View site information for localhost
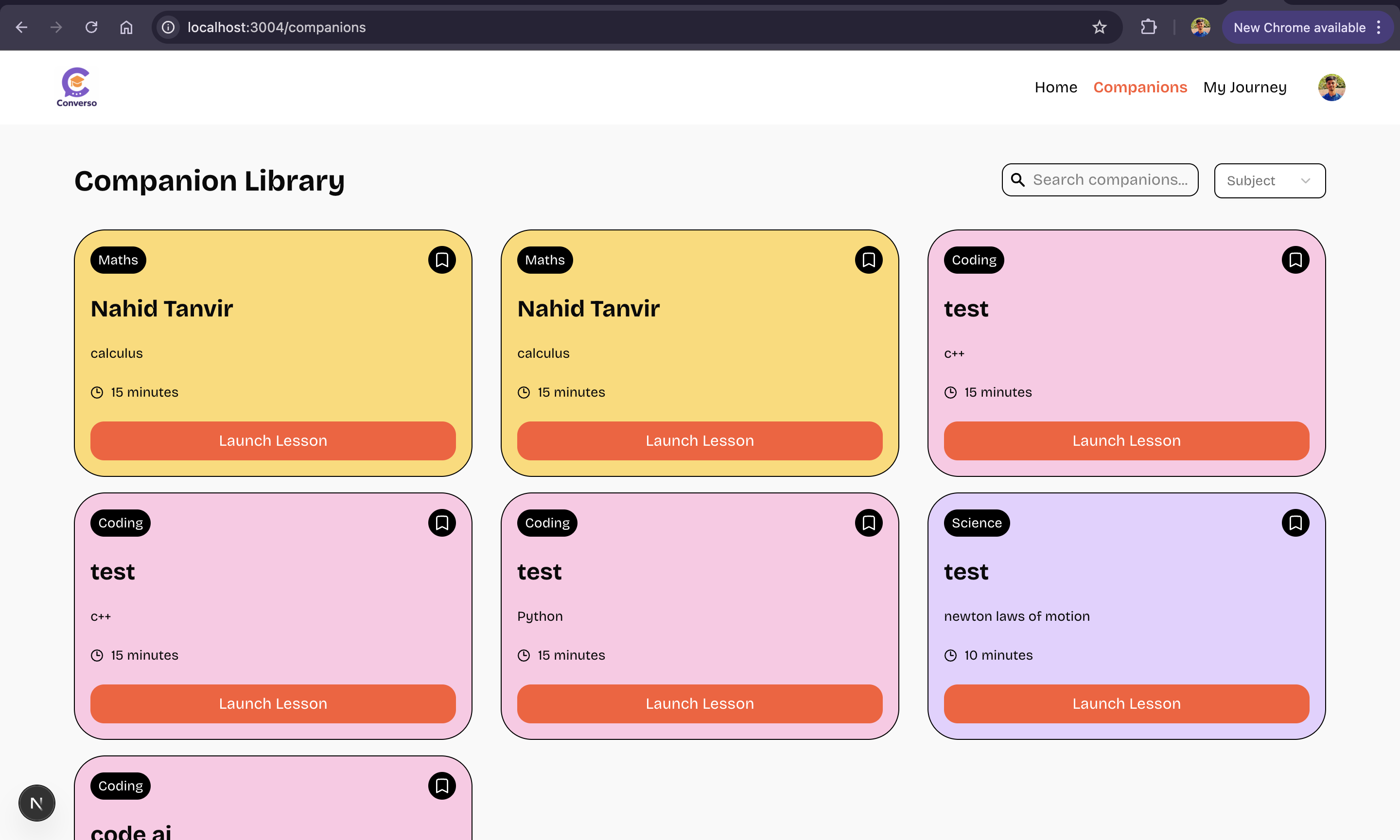The height and width of the screenshot is (840, 1400). tap(168, 27)
